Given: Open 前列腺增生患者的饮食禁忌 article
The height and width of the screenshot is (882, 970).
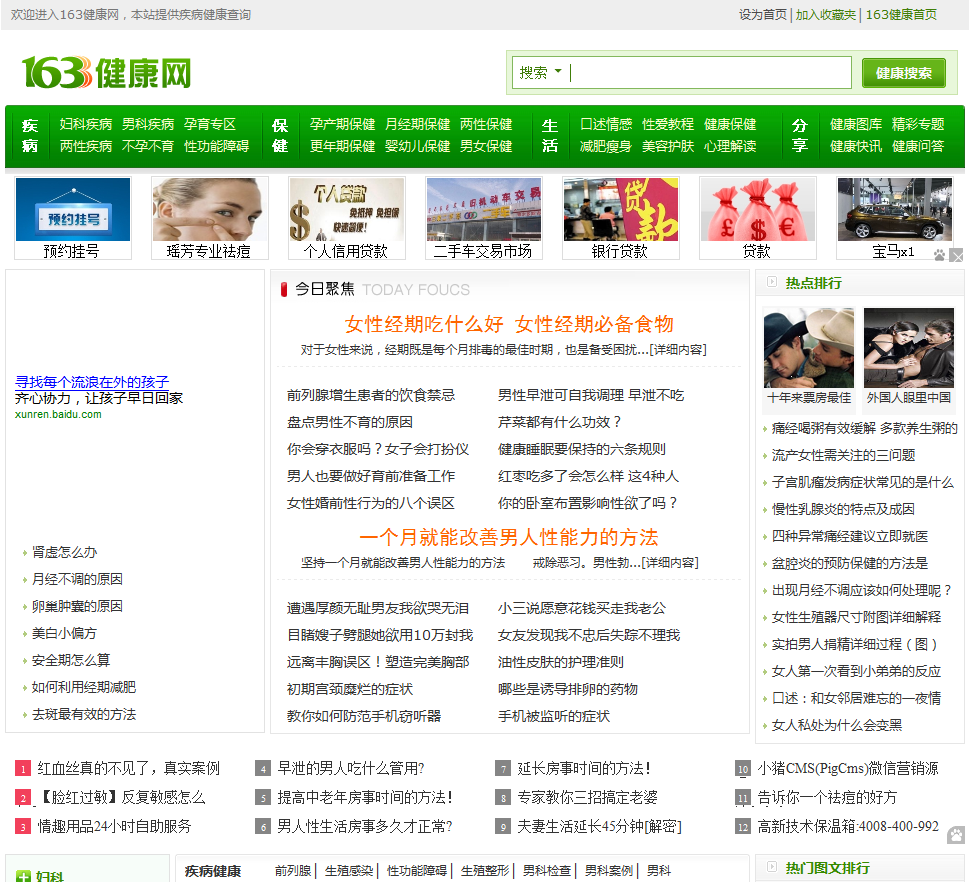Looking at the screenshot, I should pos(371,395).
